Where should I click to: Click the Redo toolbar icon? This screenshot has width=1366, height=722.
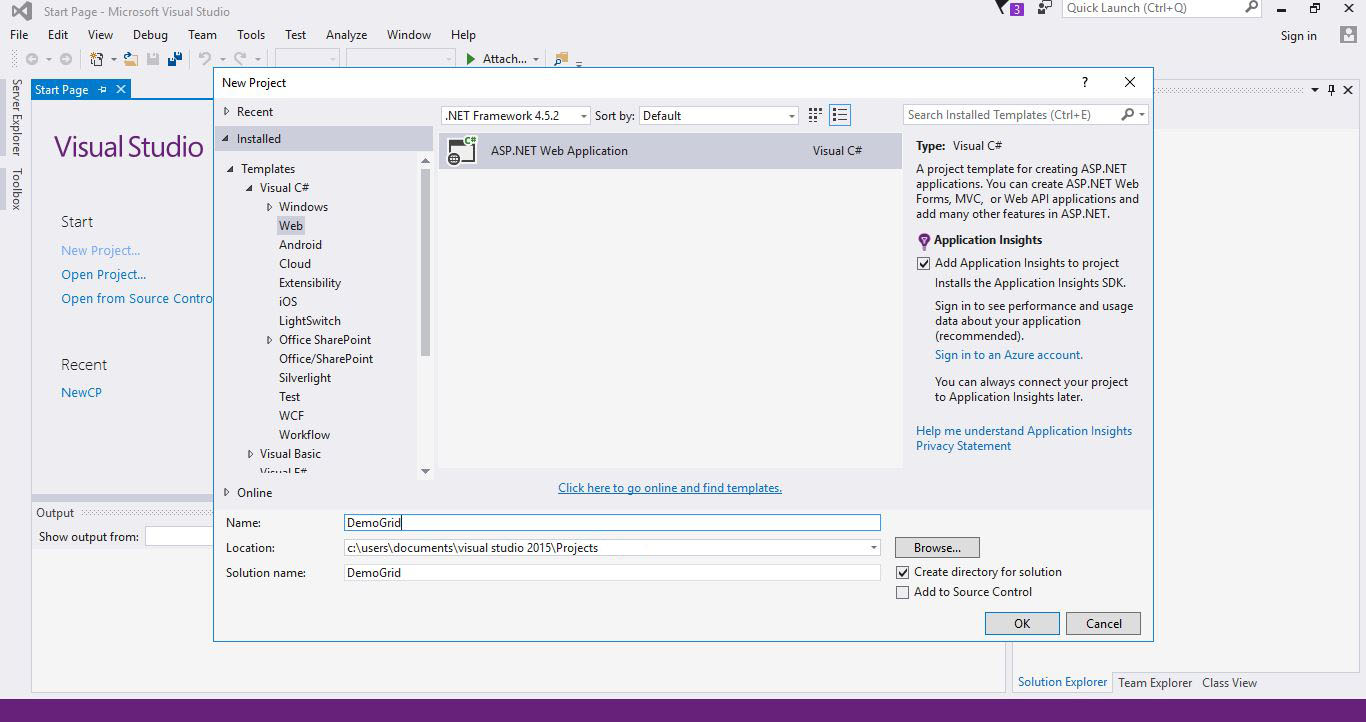[240, 59]
